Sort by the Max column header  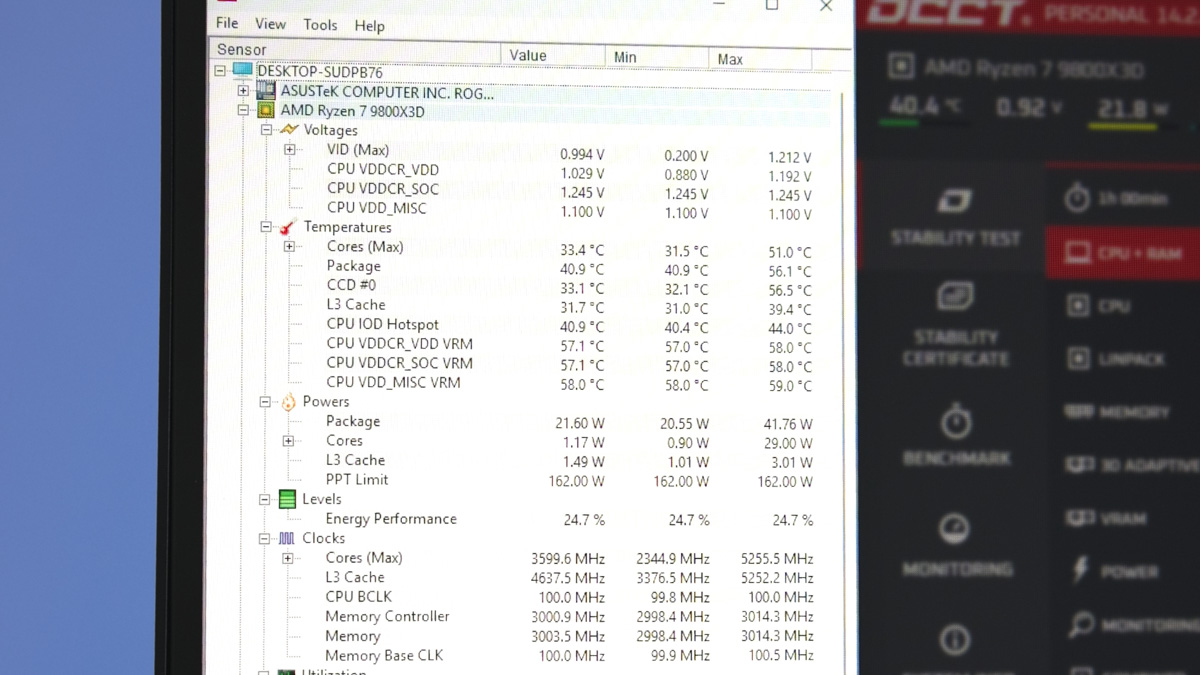pos(759,58)
